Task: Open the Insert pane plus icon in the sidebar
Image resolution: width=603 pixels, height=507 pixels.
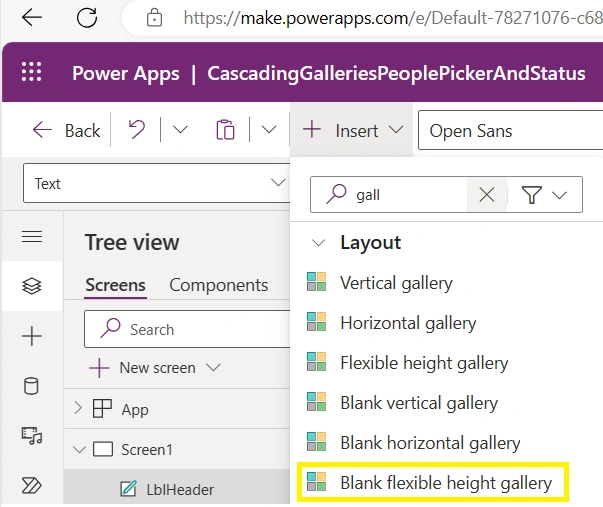Action: pyautogui.click(x=32, y=336)
